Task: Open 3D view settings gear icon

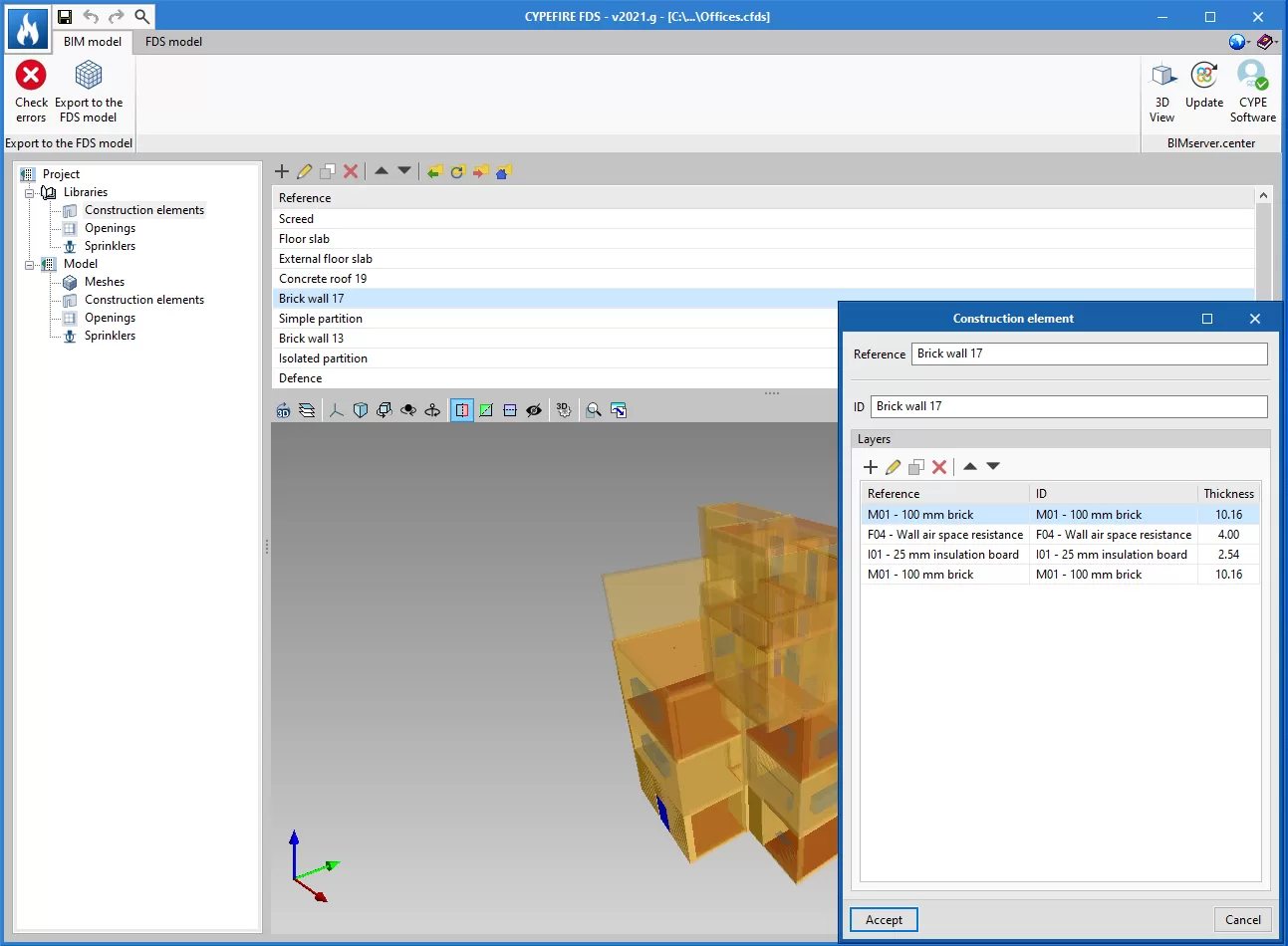Action: click(x=564, y=410)
